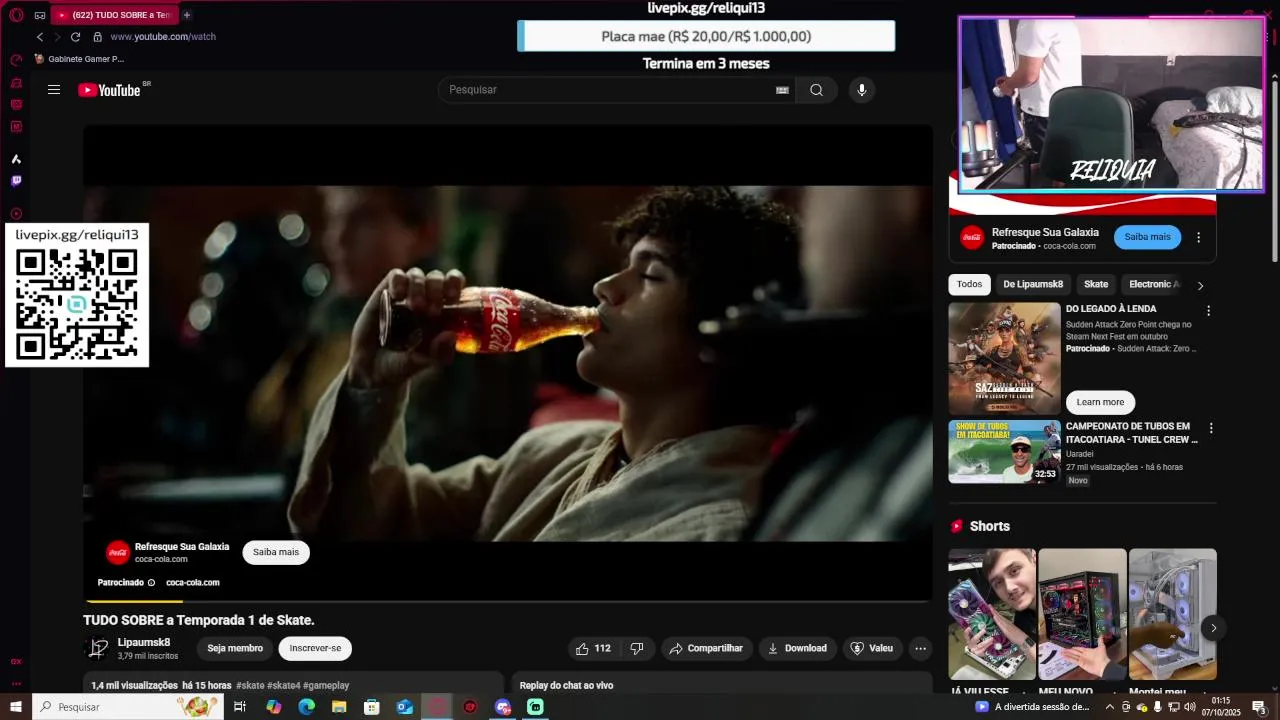Click the Seja membro button
Image resolution: width=1280 pixels, height=720 pixels.
tap(235, 648)
